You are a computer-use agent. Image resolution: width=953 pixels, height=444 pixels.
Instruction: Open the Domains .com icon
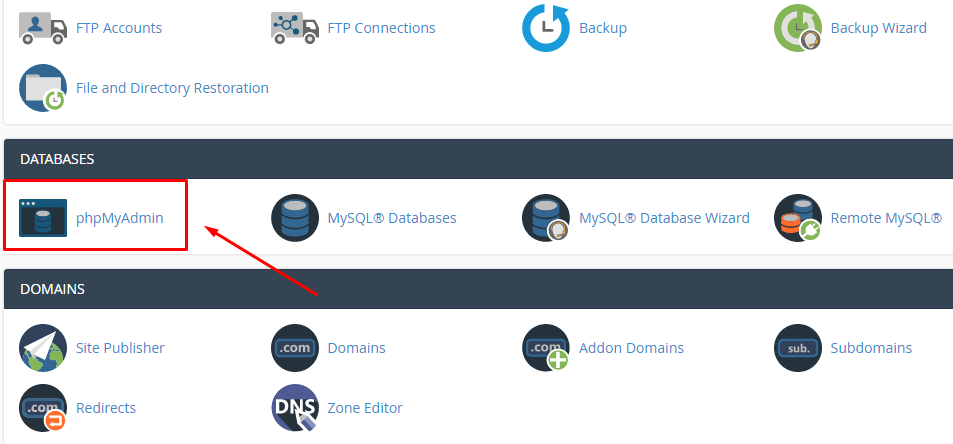click(x=295, y=348)
